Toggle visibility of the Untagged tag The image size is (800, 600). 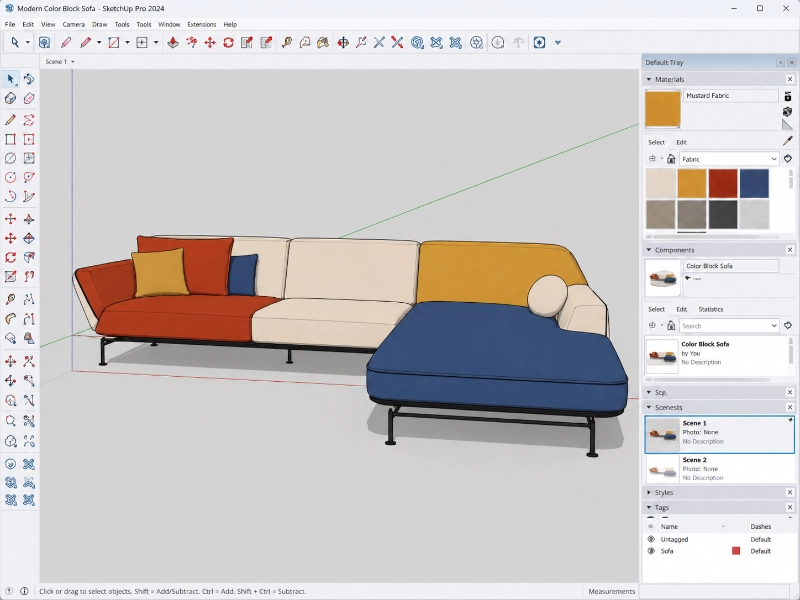[x=651, y=539]
